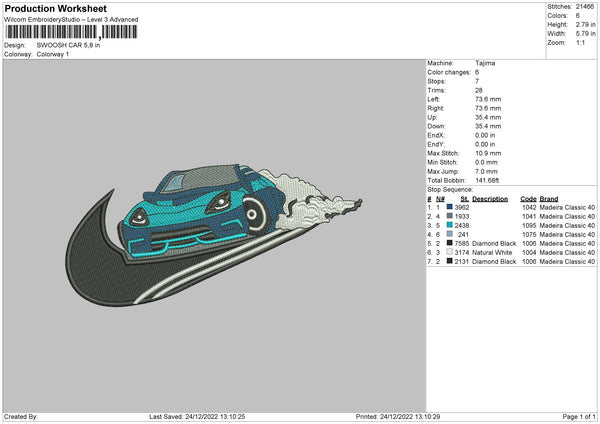Click the 'Page 1 of 1' indicator

(x=579, y=417)
